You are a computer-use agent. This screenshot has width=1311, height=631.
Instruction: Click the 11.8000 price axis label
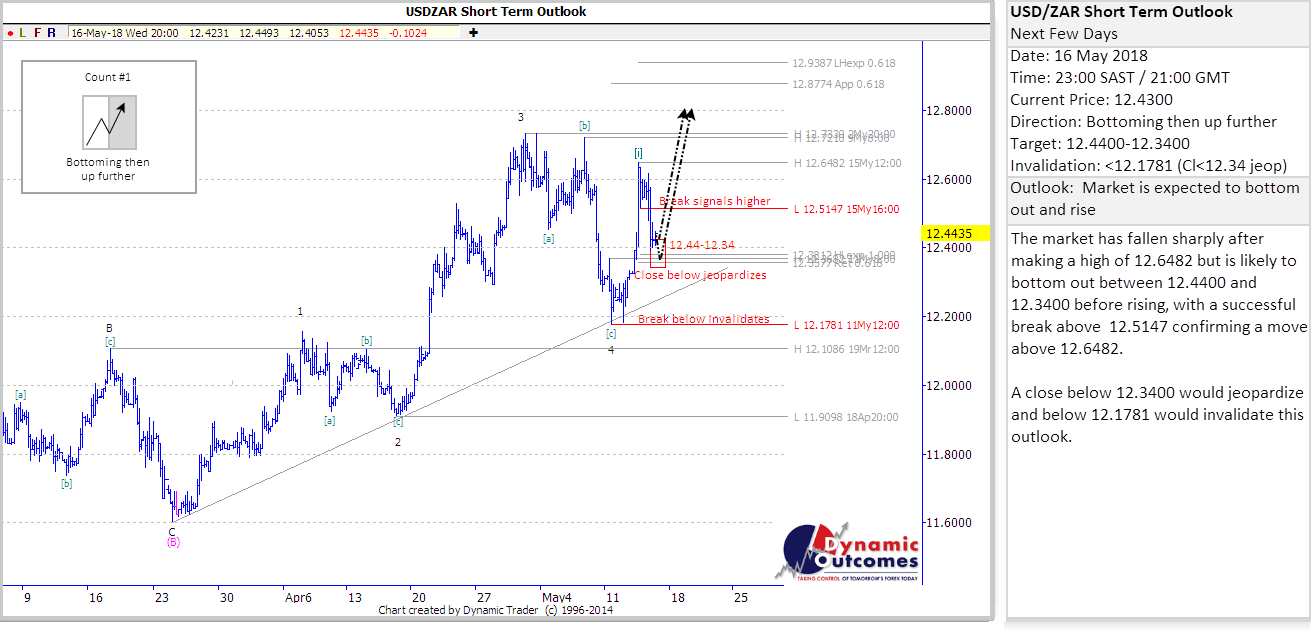click(951, 455)
